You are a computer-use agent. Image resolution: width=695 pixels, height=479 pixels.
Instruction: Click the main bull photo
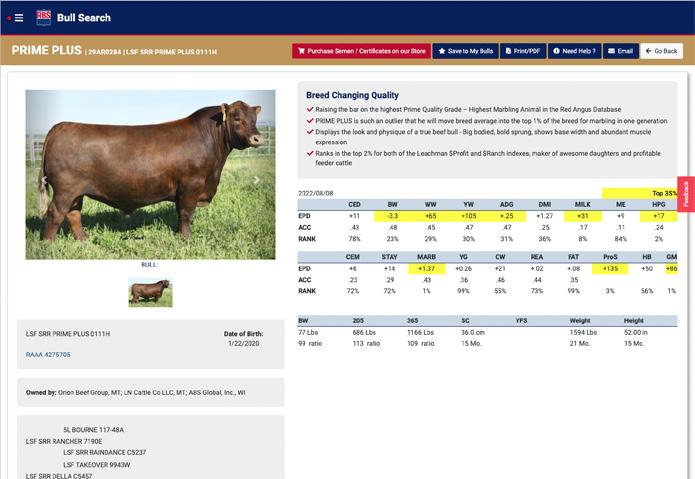tap(150, 175)
